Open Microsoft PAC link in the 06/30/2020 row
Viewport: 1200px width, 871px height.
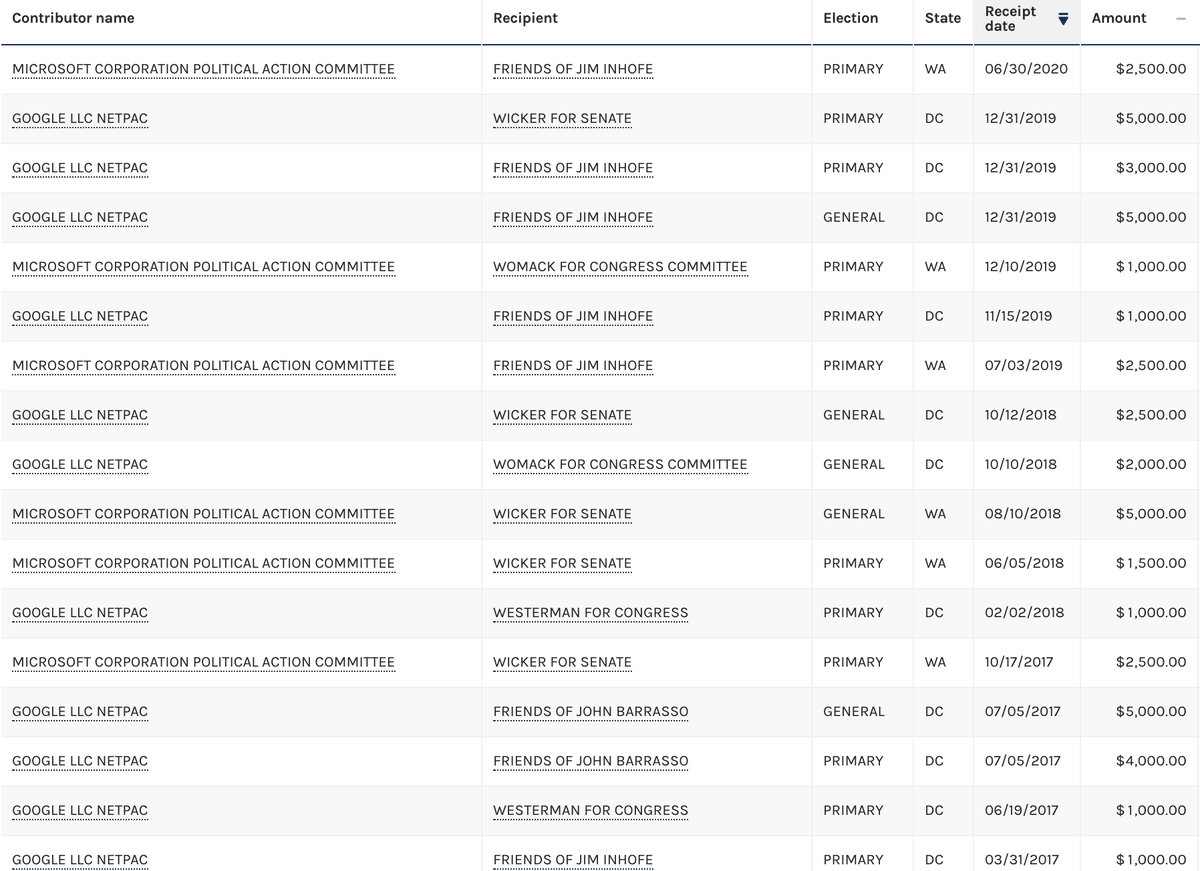(203, 69)
